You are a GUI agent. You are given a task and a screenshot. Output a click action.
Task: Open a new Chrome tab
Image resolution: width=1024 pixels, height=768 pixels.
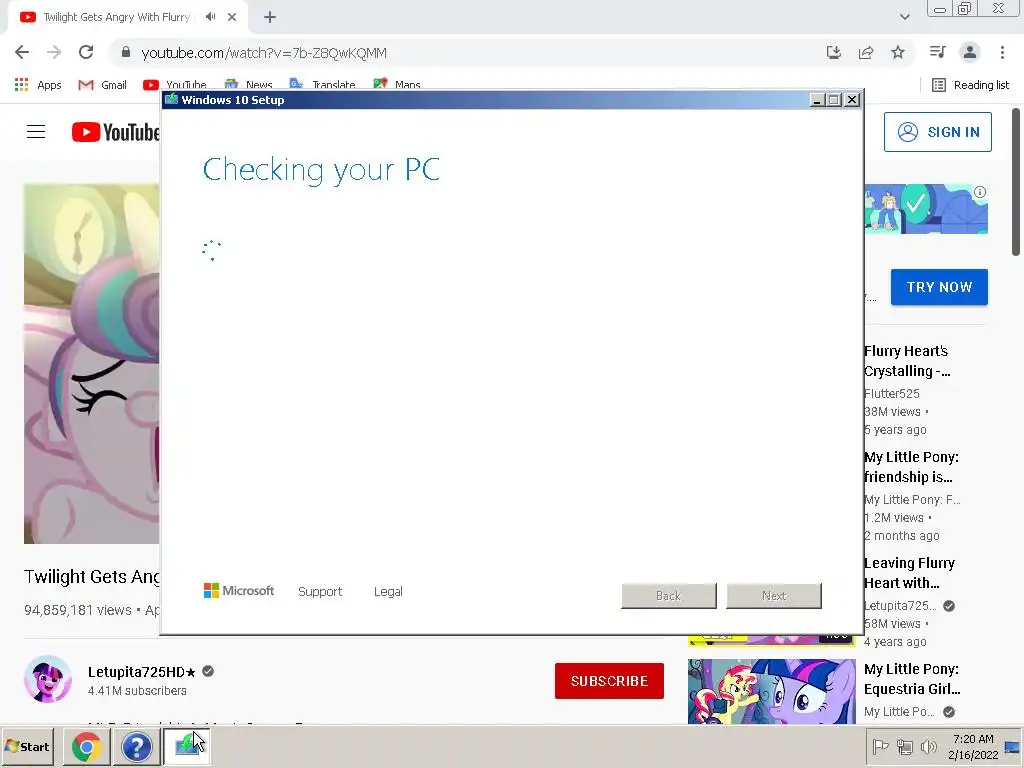coord(270,17)
